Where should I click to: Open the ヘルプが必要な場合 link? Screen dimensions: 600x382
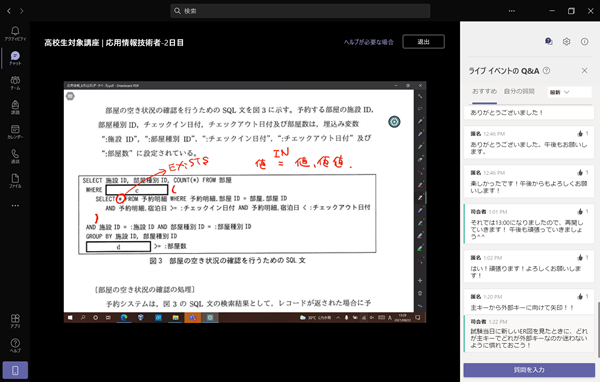[368, 42]
